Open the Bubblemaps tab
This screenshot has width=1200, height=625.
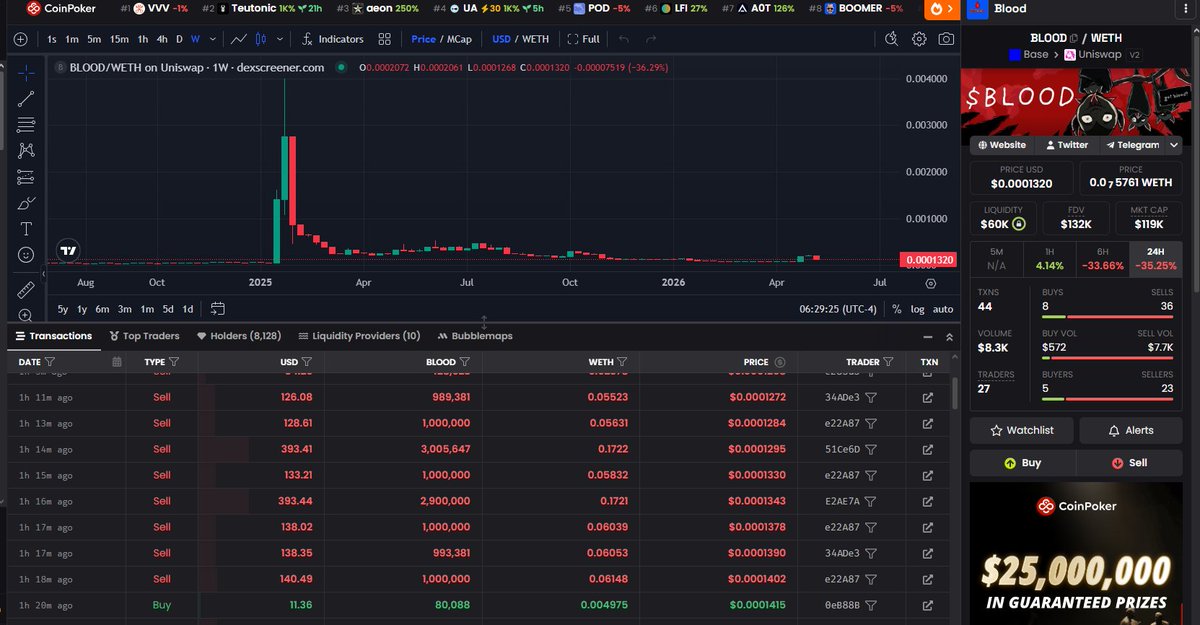[475, 336]
